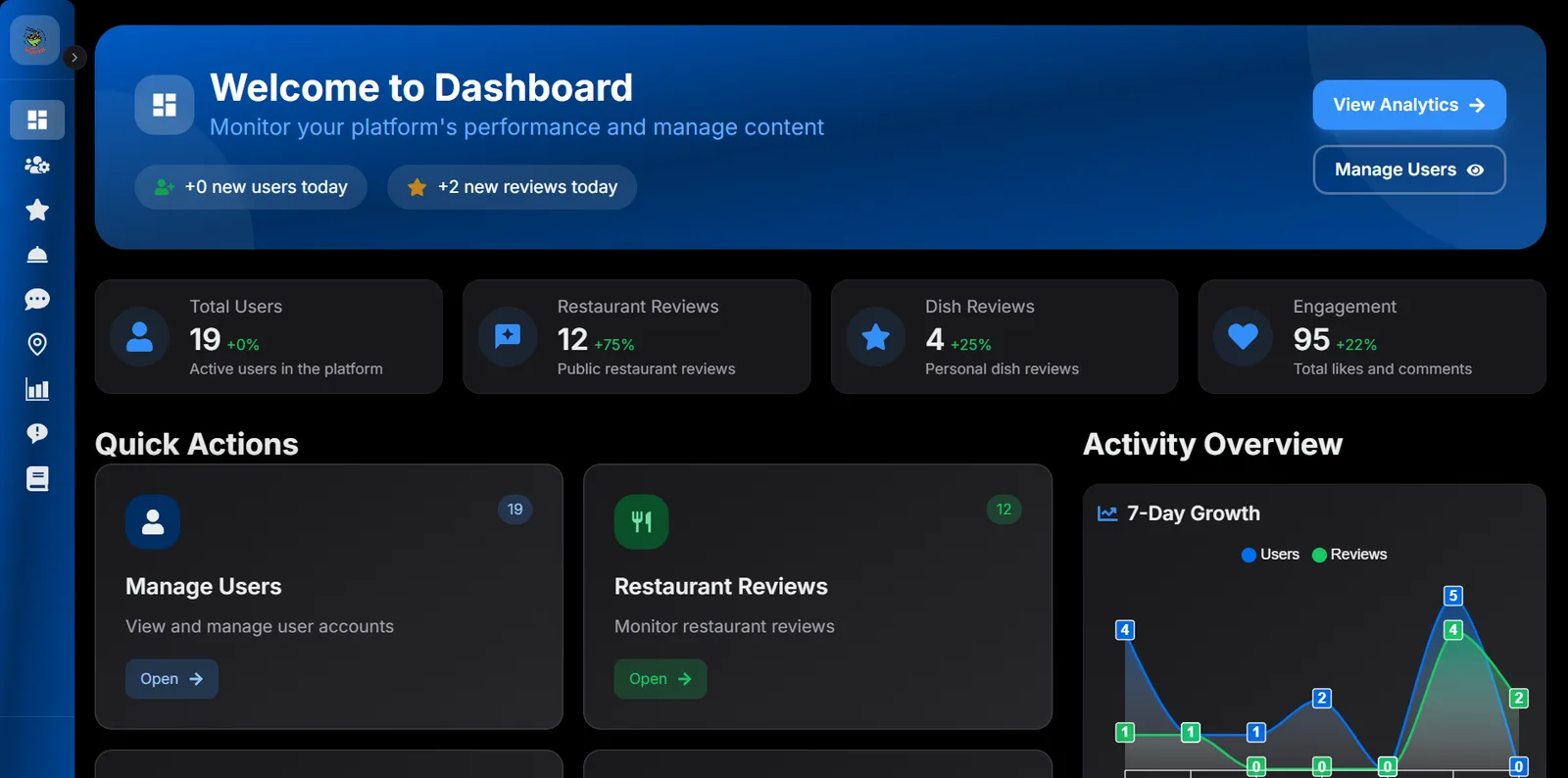Open the comments bubble icon in the sidebar

click(37, 299)
